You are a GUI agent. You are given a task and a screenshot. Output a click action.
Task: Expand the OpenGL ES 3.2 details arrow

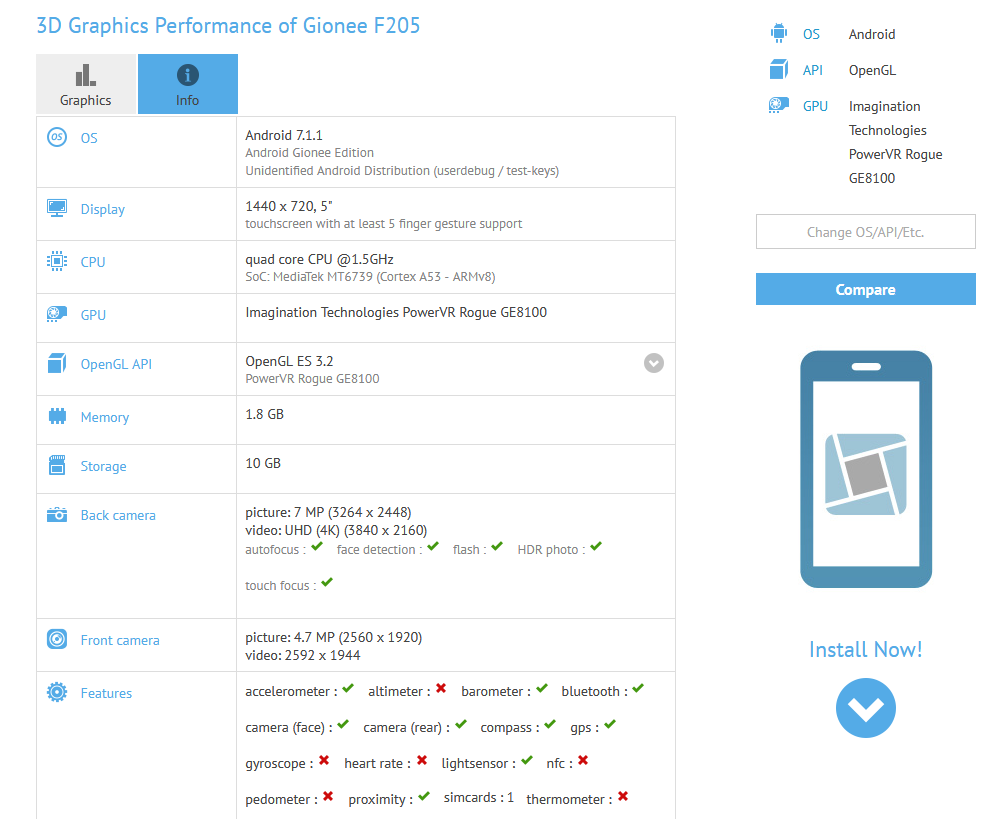pyautogui.click(x=653, y=363)
